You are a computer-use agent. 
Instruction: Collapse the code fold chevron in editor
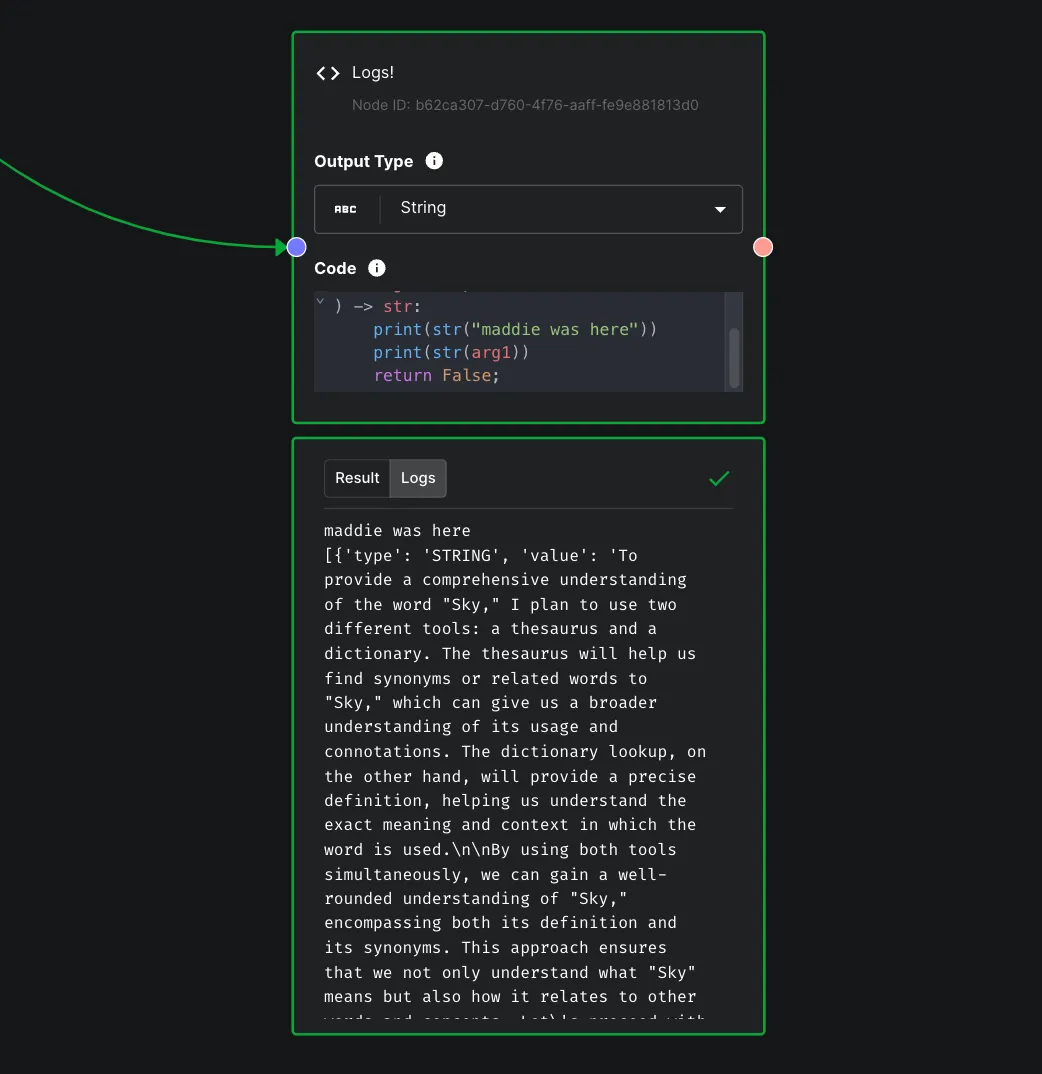pyautogui.click(x=320, y=301)
